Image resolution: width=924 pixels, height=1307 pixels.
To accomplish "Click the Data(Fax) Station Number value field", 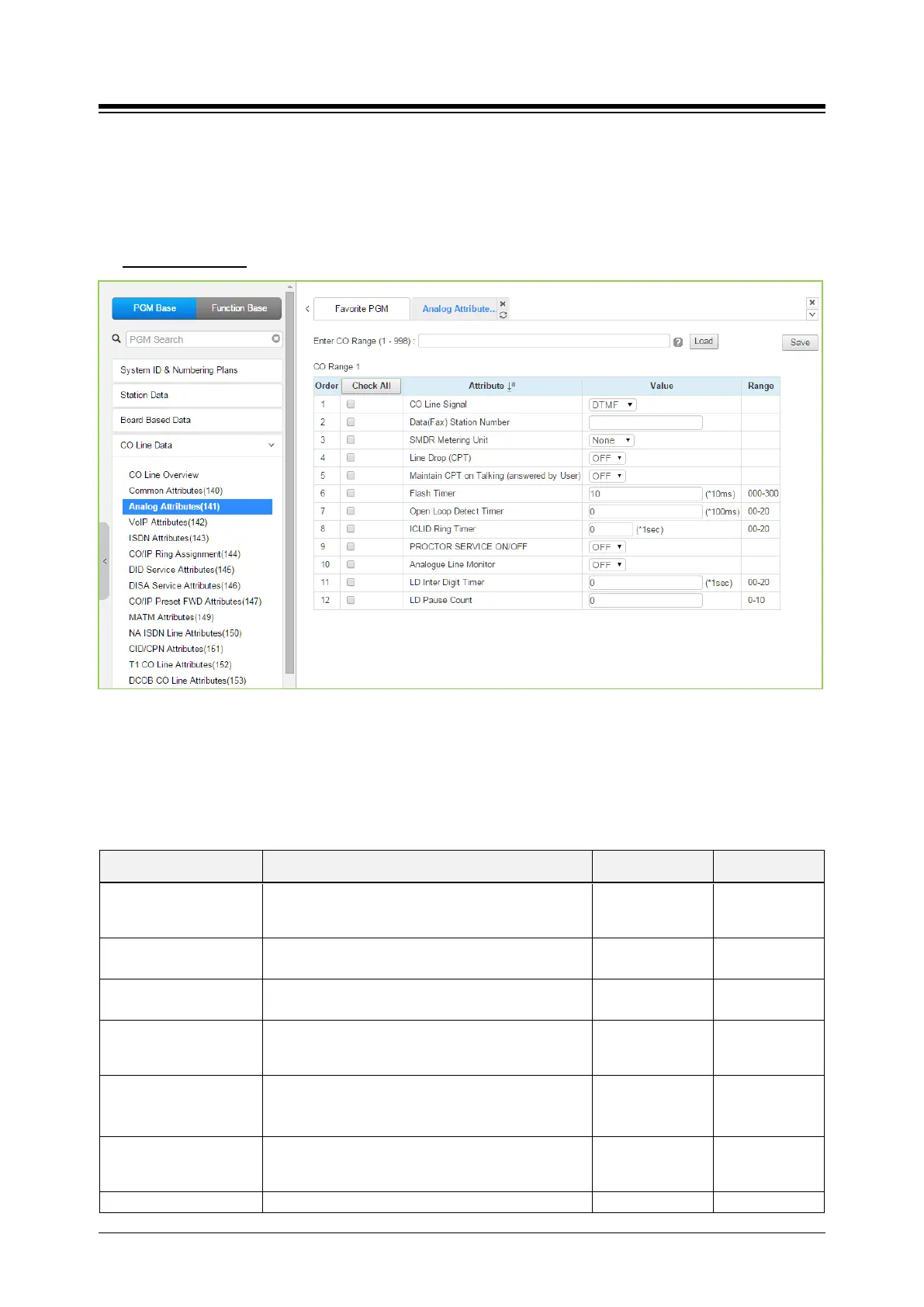I will 645,422.
